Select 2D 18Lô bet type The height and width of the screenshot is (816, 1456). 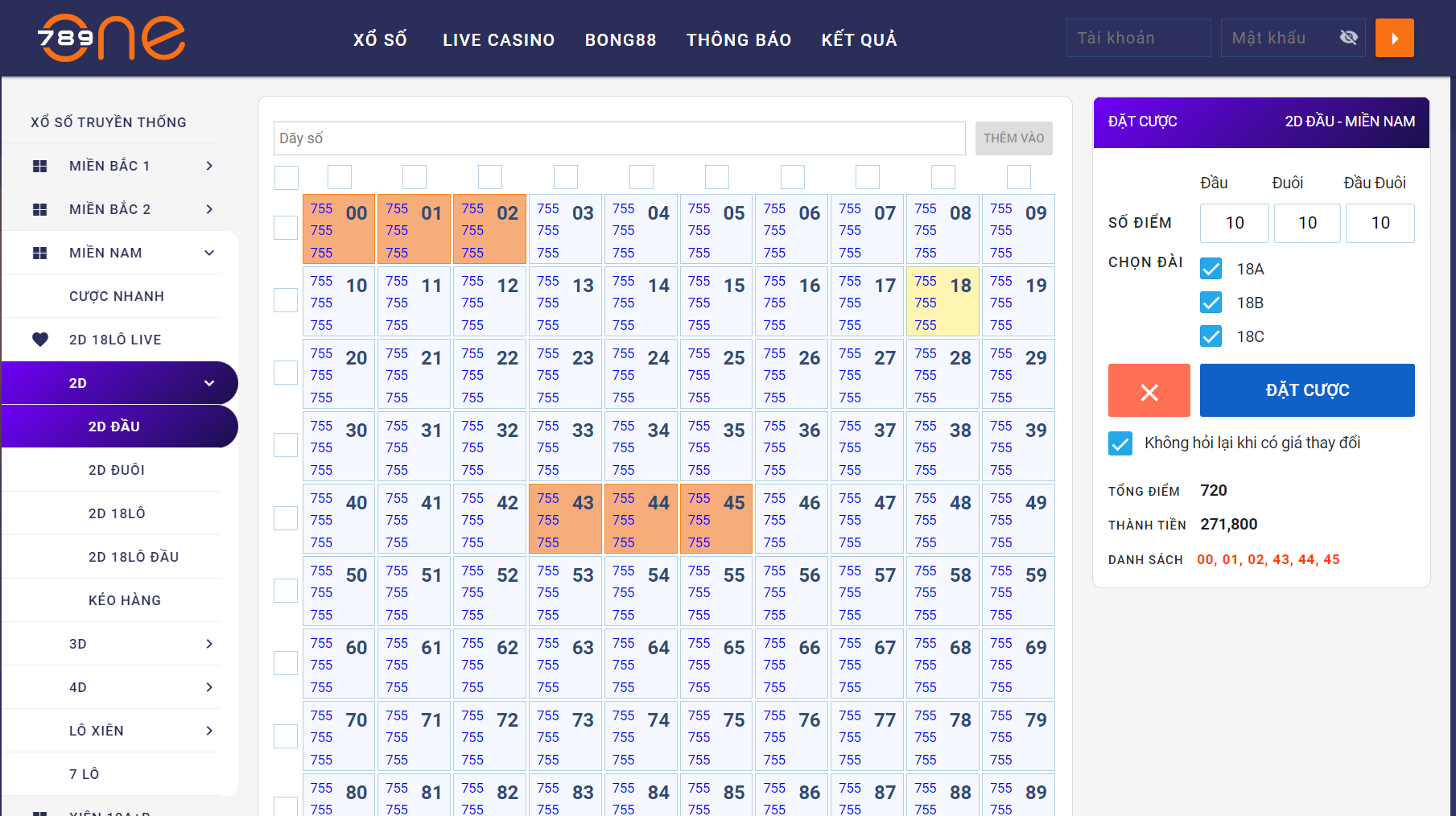117,513
